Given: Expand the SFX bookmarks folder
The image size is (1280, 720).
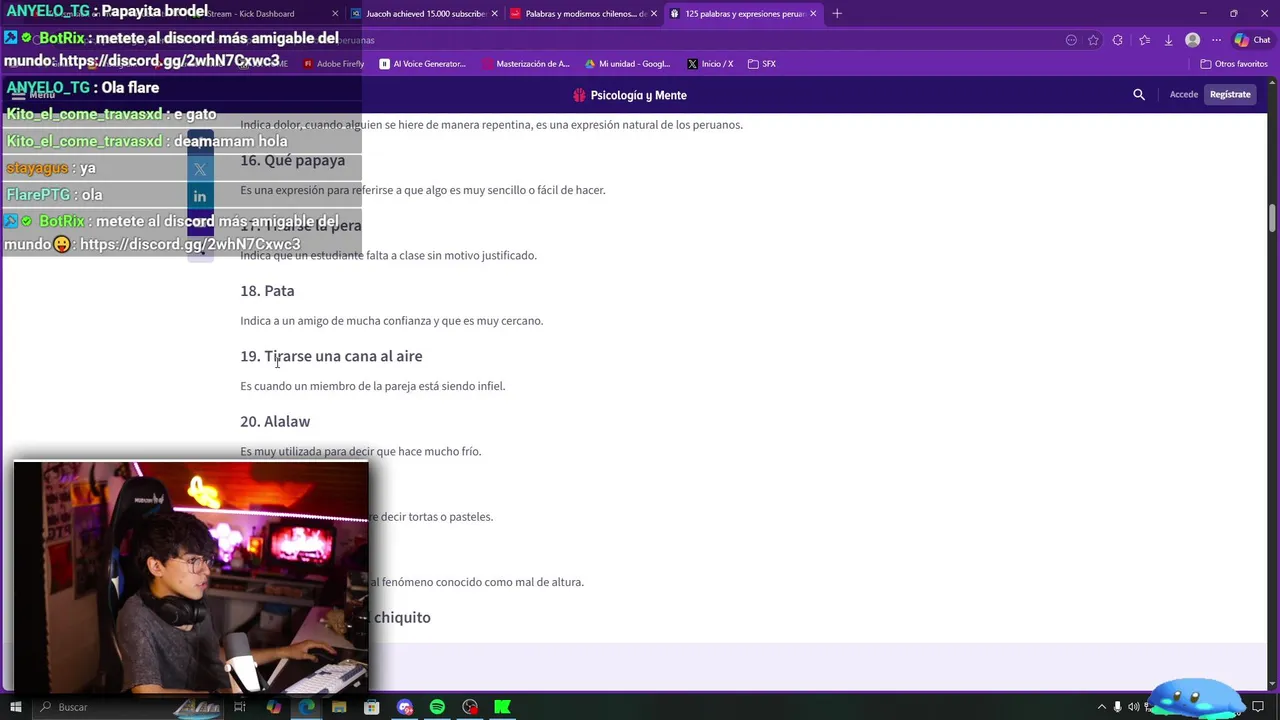Looking at the screenshot, I should point(762,64).
